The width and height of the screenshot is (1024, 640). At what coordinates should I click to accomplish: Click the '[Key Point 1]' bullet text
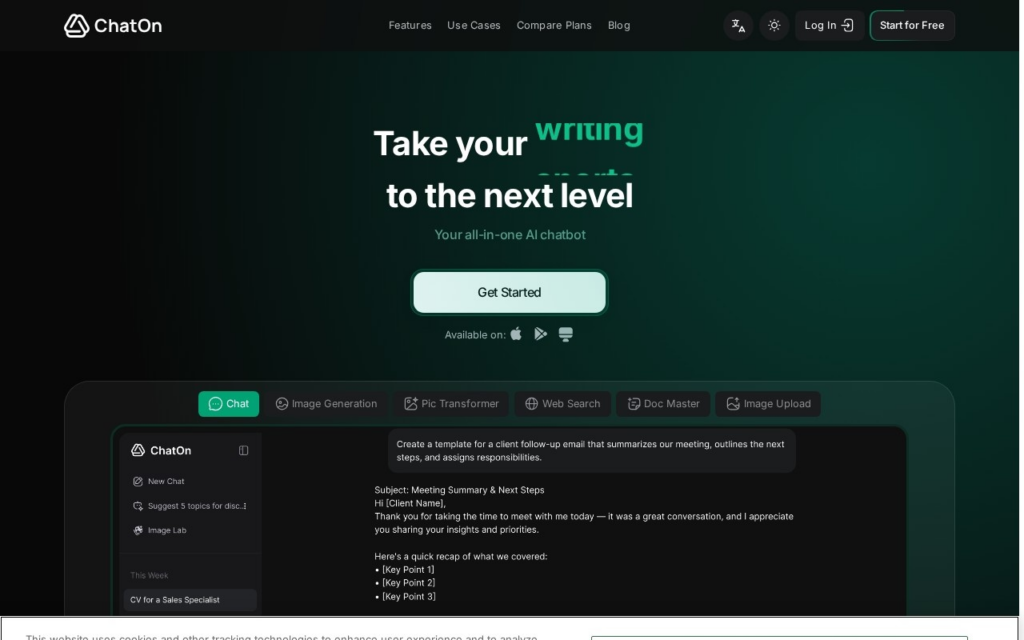(x=408, y=569)
